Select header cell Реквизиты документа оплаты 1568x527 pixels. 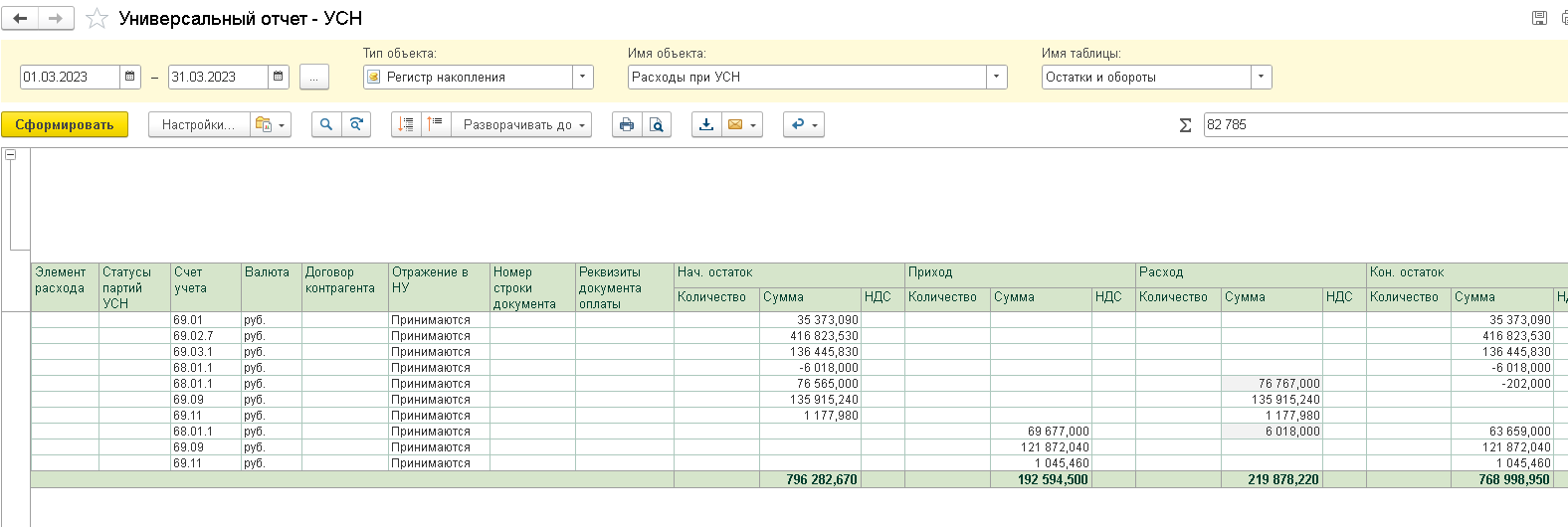pyautogui.click(x=625, y=287)
